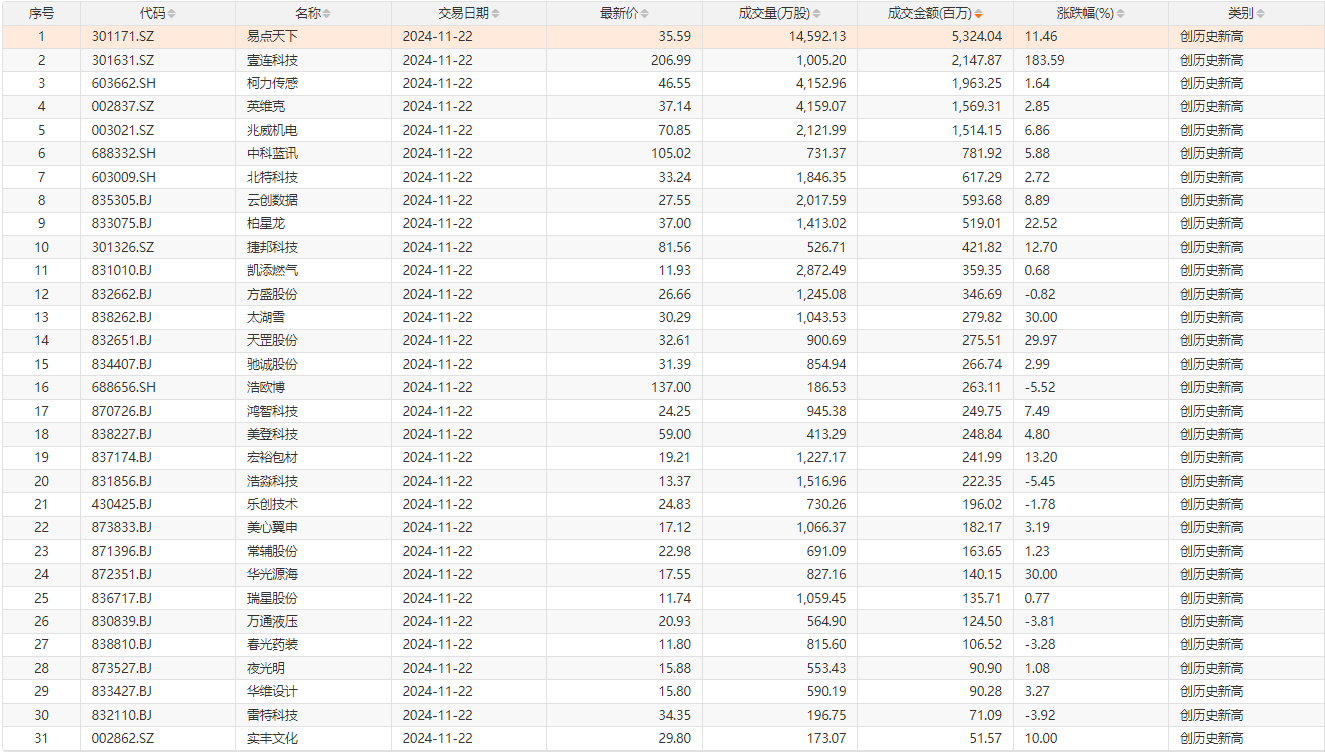The width and height of the screenshot is (1325, 752).
Task: Select 实丰文化 in the last row
Action: (272, 738)
